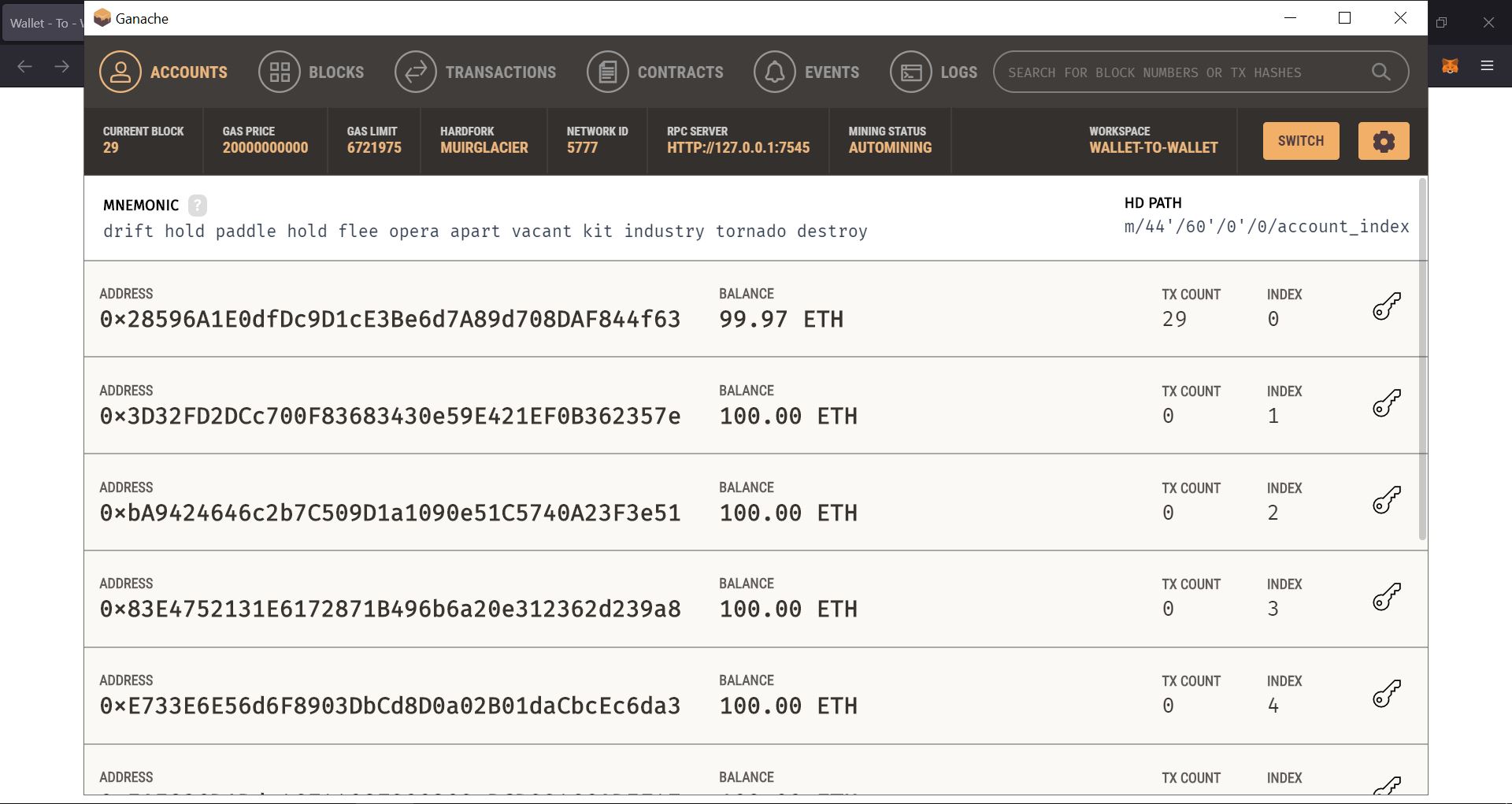
Task: Select address 0x83E4752131E6172871B496b6a20e312362d239a8
Action: click(x=390, y=609)
